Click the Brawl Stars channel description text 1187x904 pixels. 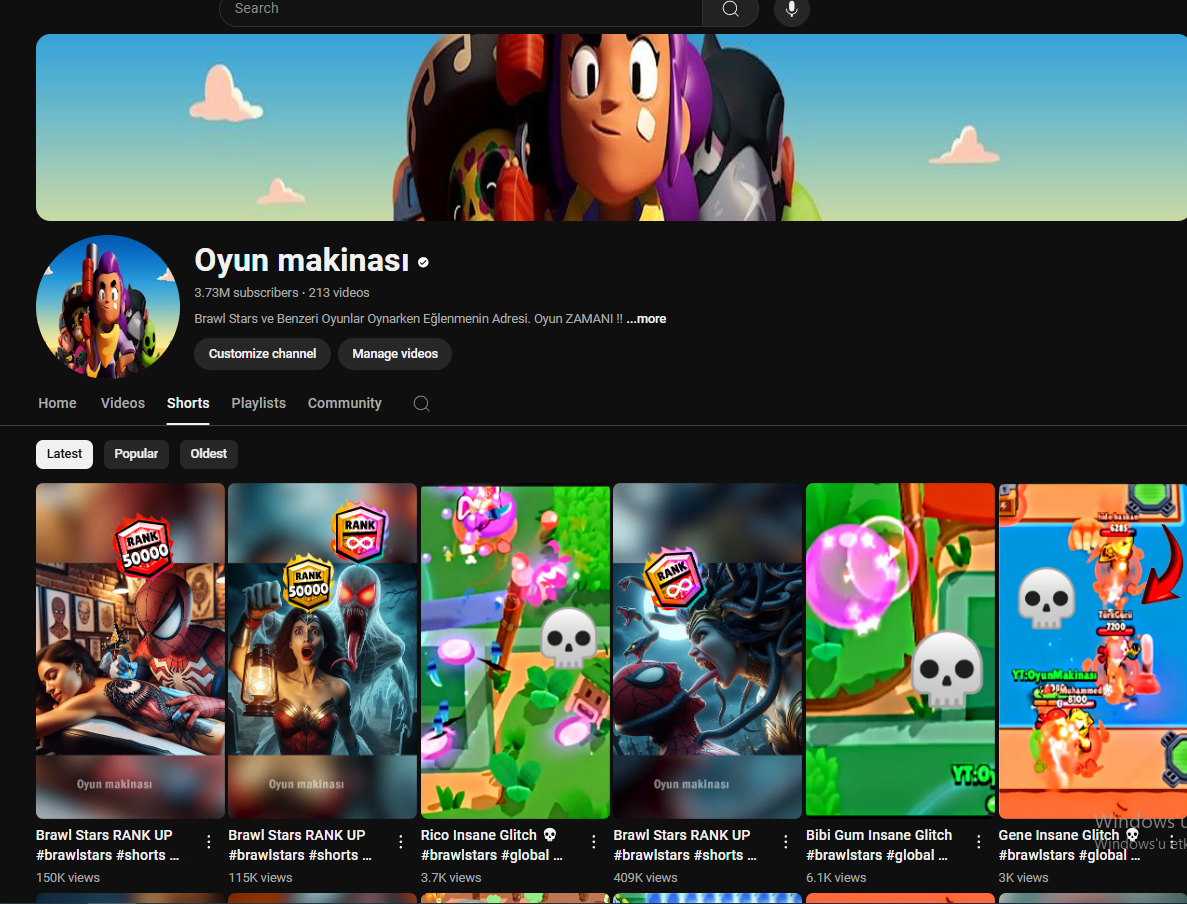(408, 319)
